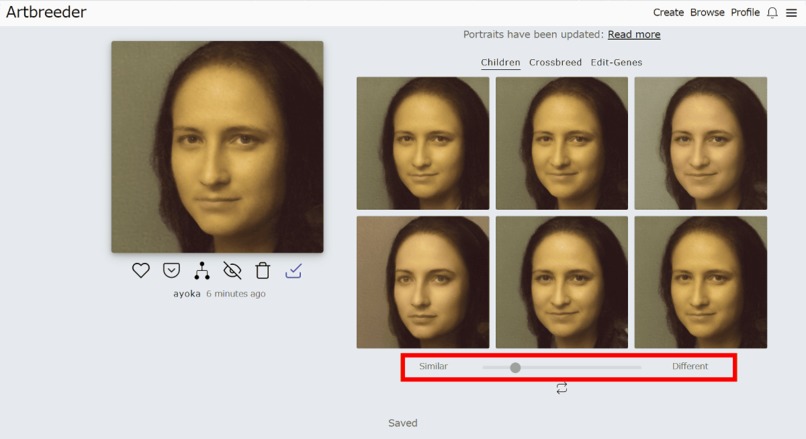Click the Similar label
The height and width of the screenshot is (439, 806).
pos(433,366)
